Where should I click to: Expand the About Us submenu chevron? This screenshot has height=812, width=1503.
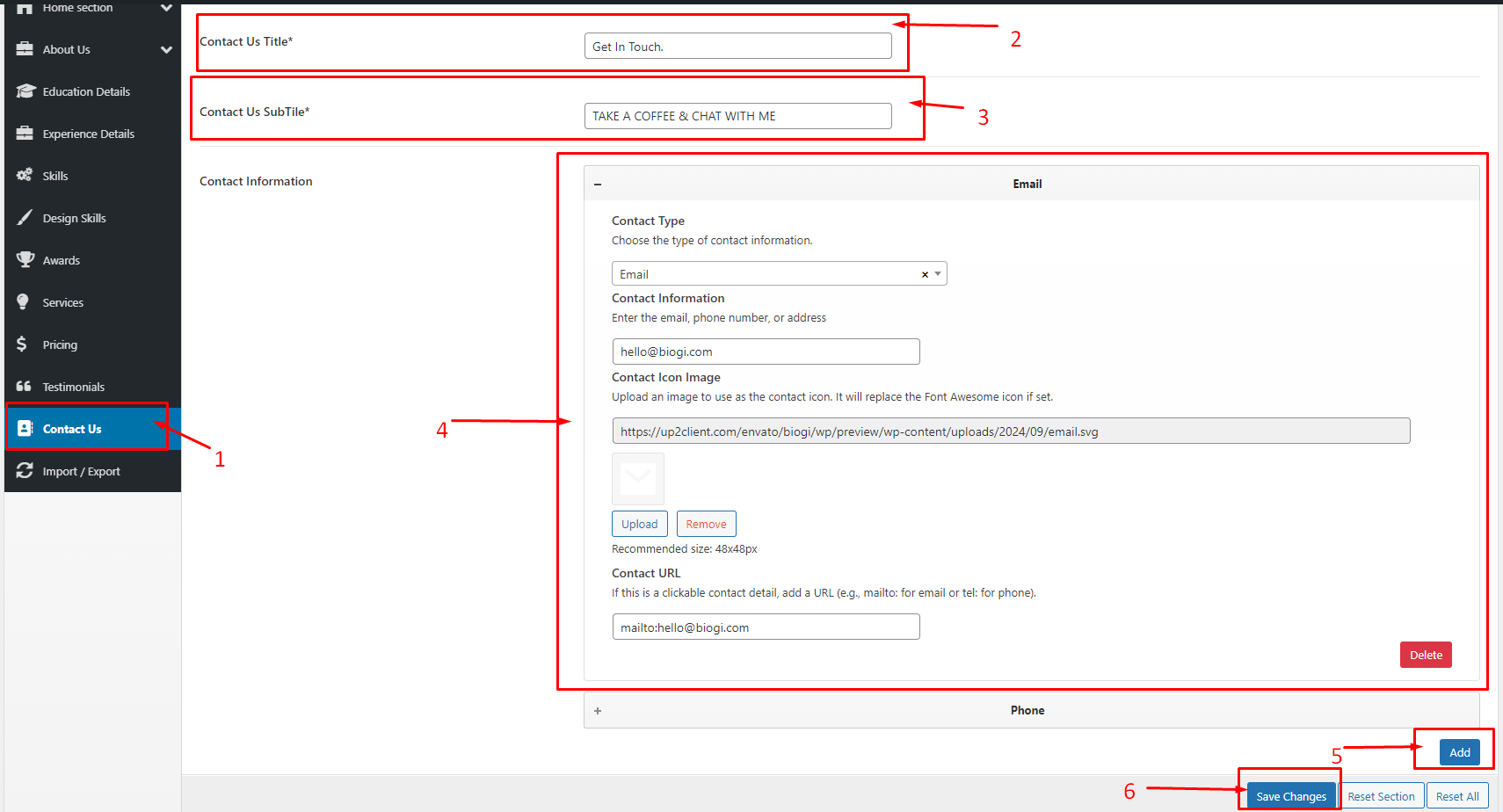[166, 50]
